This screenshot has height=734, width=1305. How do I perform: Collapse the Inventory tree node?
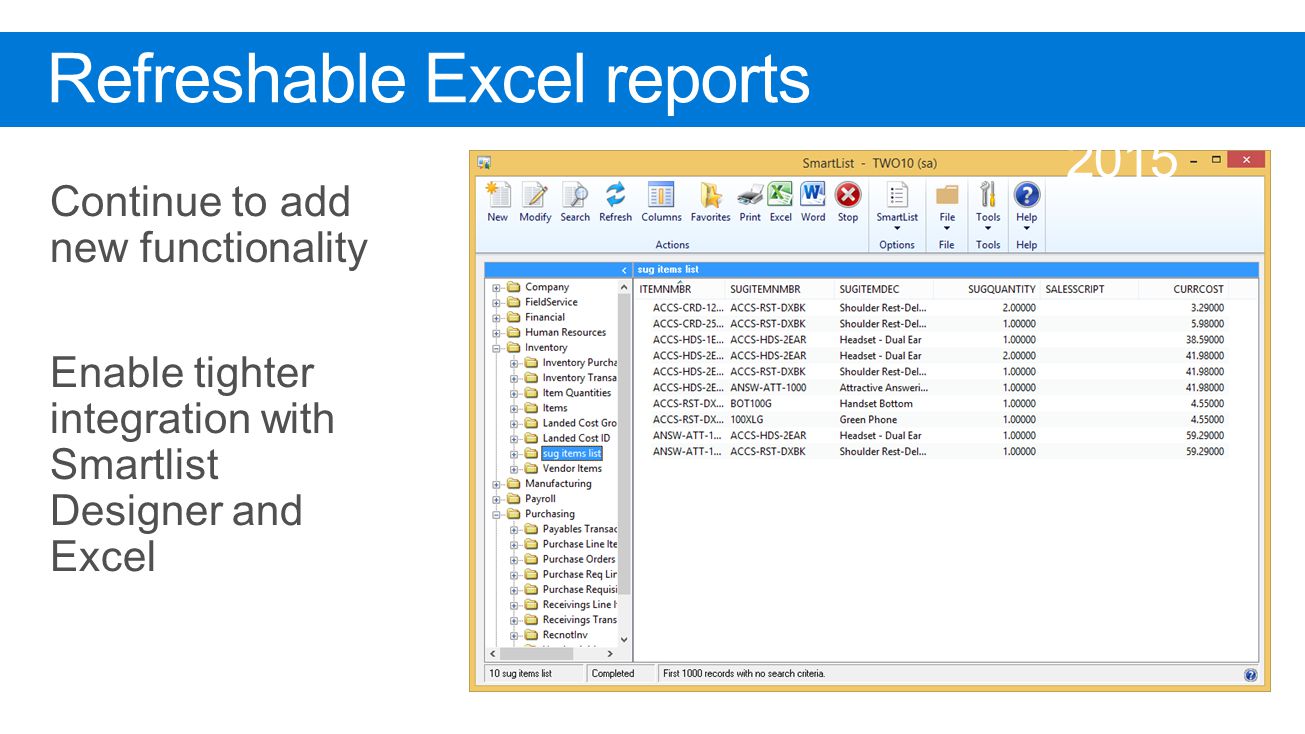coord(496,348)
